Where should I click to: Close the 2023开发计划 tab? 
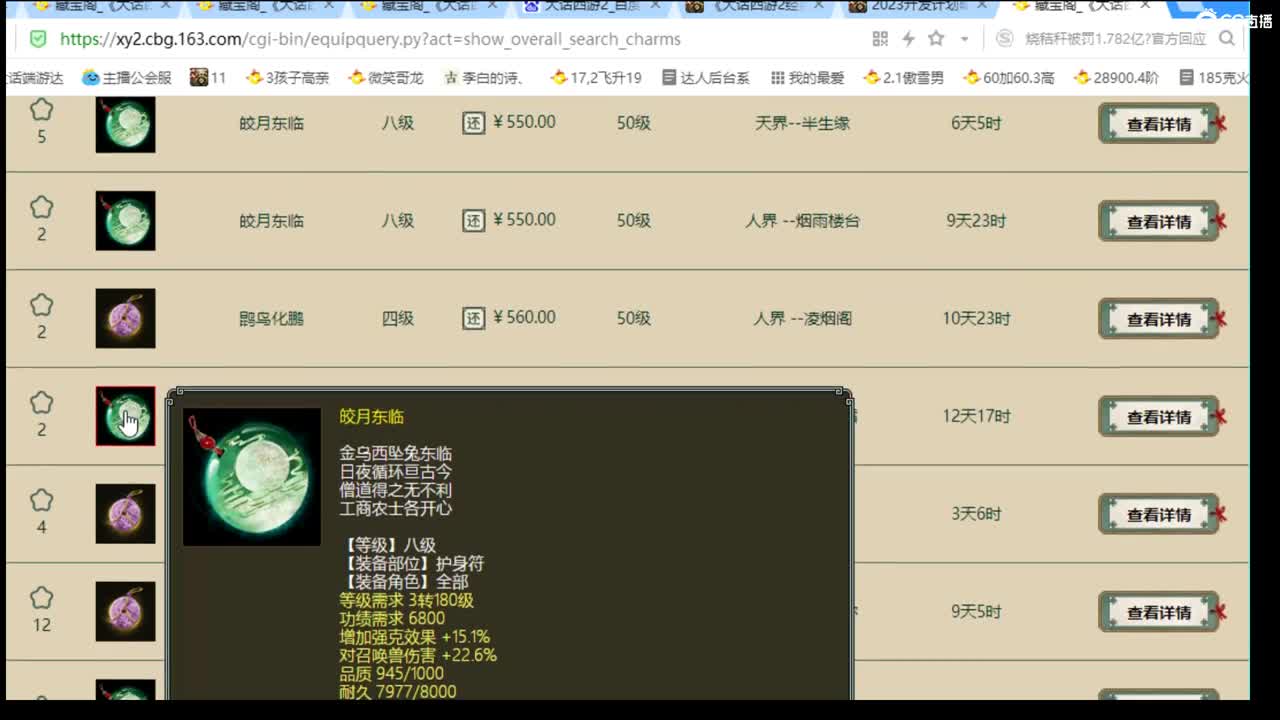click(983, 5)
